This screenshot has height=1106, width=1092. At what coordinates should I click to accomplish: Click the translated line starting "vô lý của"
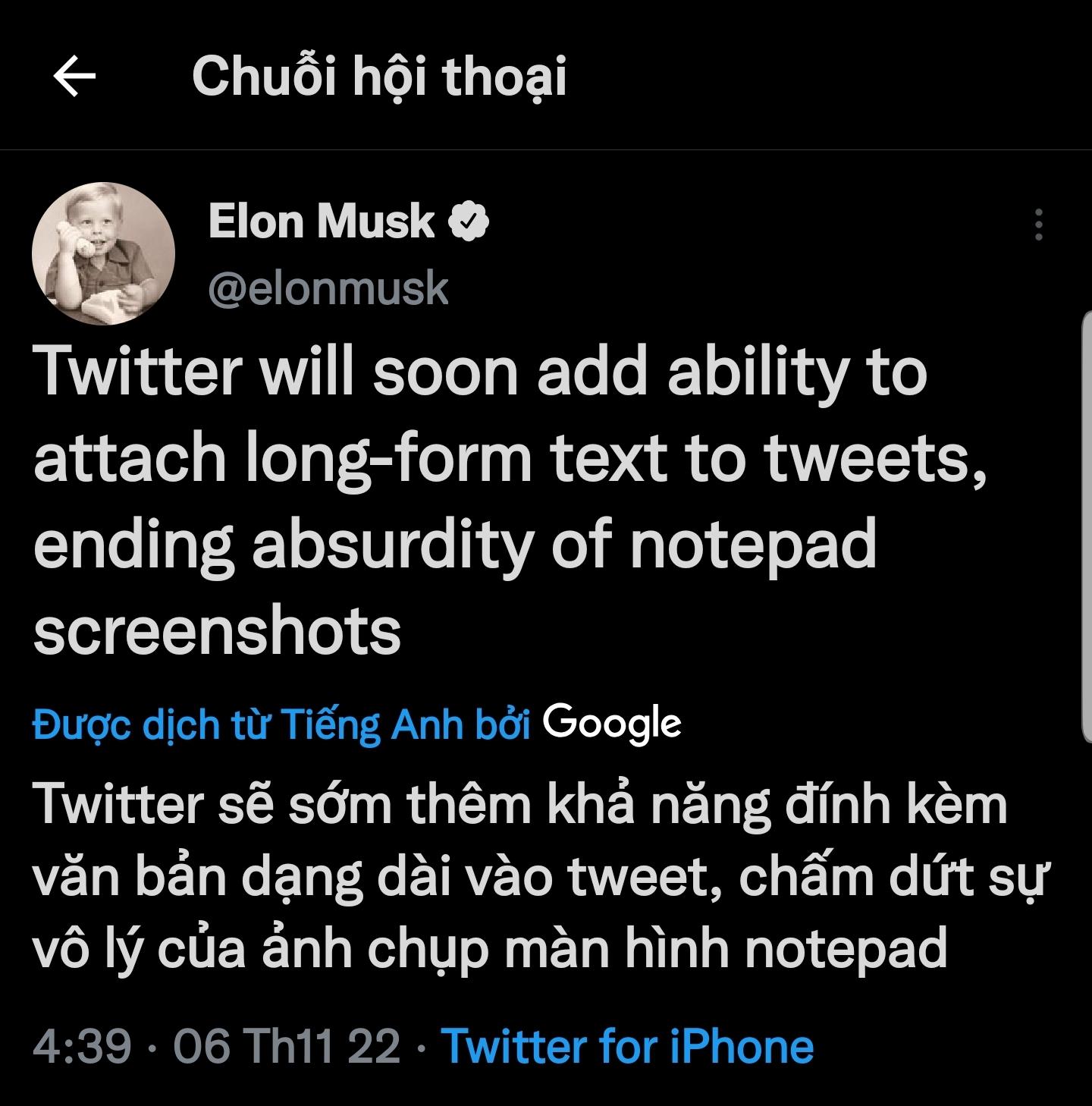[490, 949]
